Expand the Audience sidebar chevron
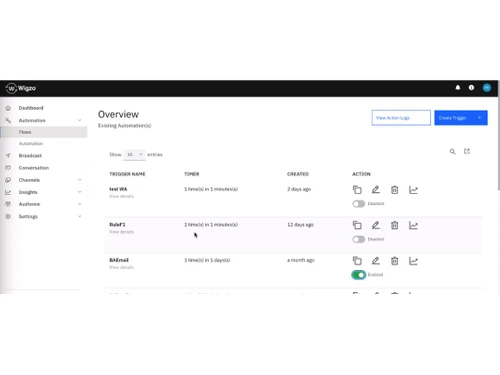 79,204
